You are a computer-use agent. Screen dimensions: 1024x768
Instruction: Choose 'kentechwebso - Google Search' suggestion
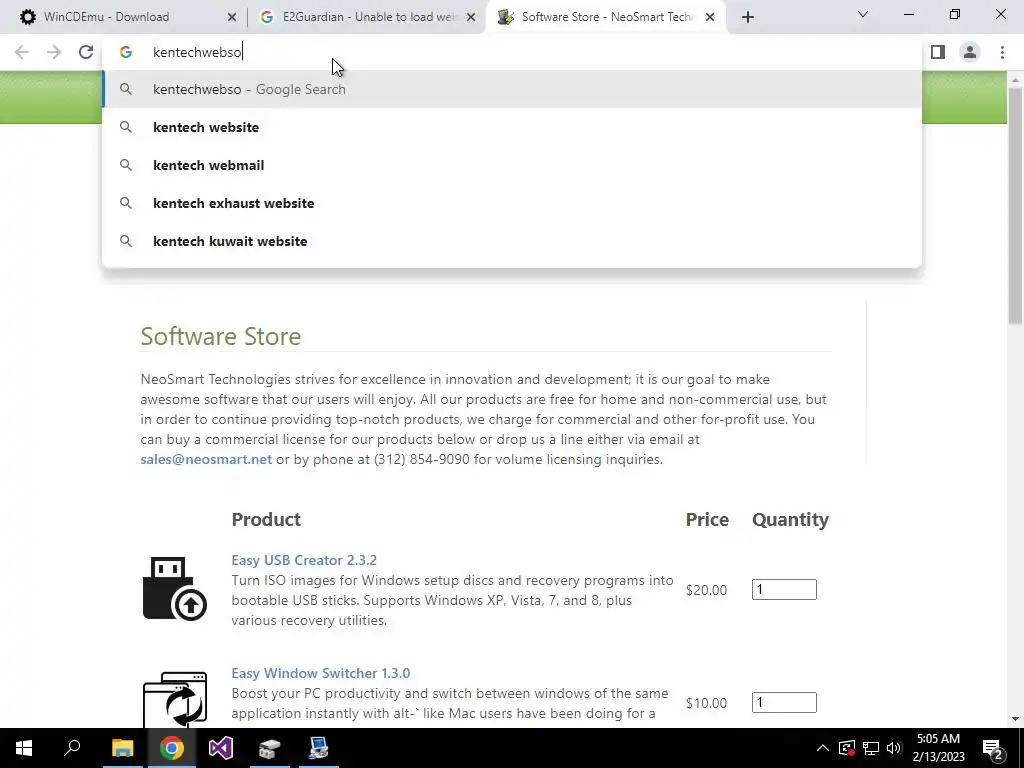point(512,89)
